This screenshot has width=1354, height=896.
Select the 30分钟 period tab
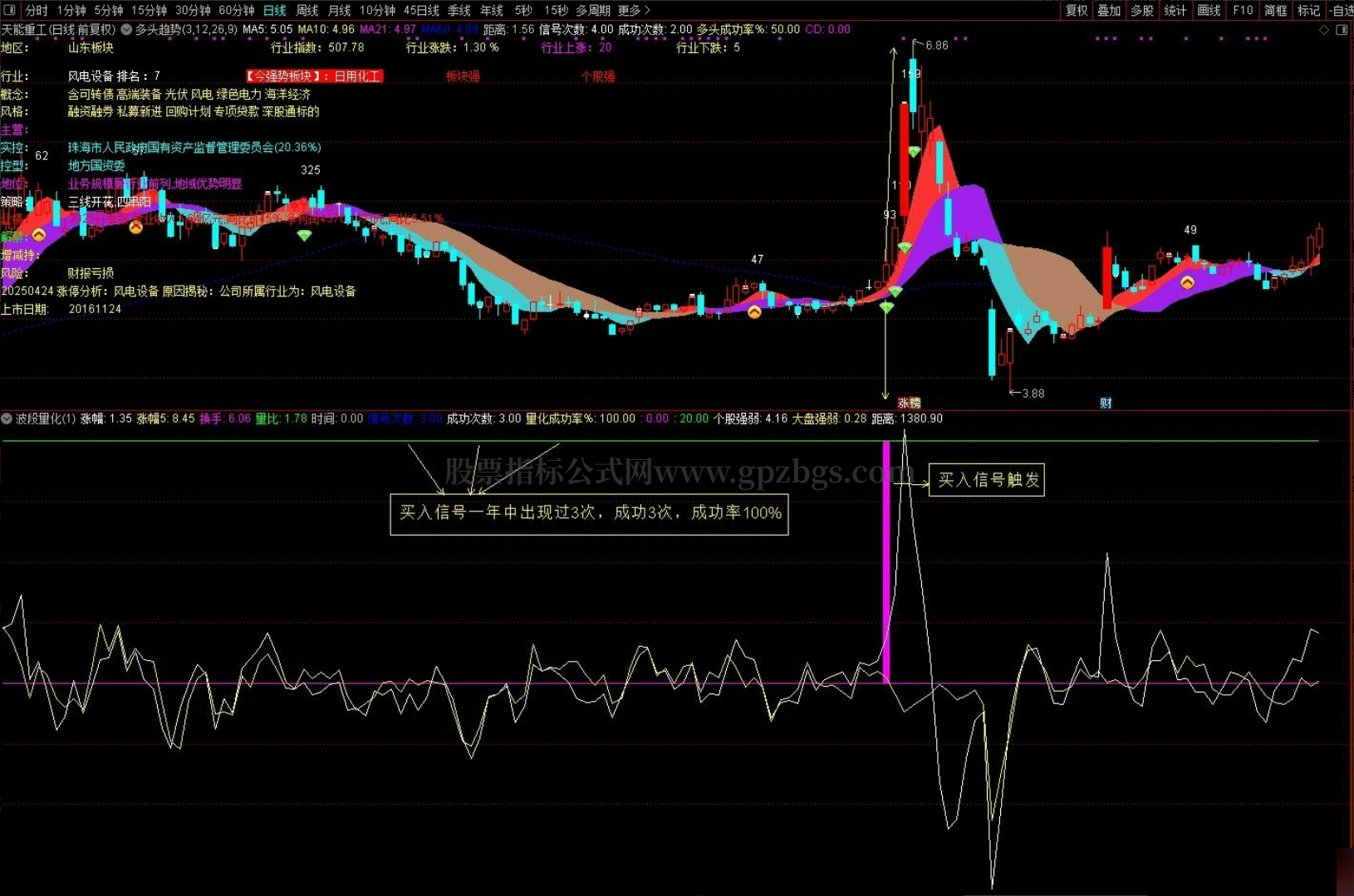coord(194,10)
